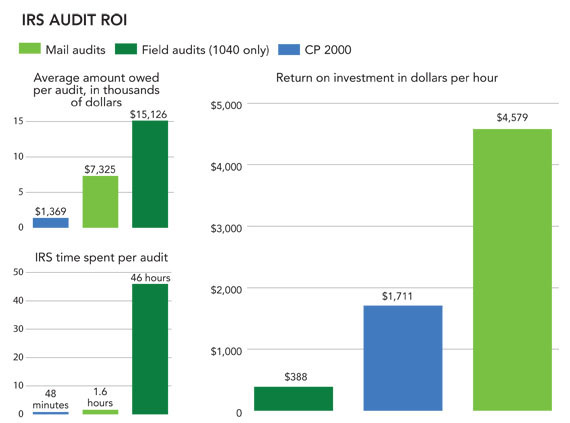Click the 1.6 hours mail audit bar

100,412
